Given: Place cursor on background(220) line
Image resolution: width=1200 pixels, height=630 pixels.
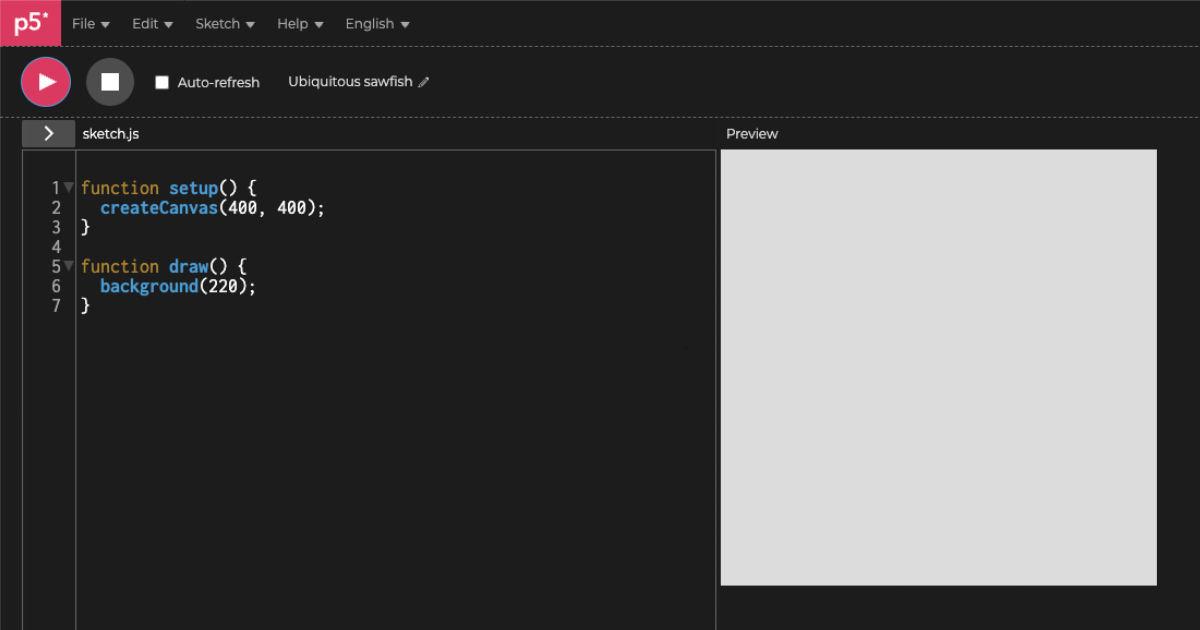Looking at the screenshot, I should [178, 286].
